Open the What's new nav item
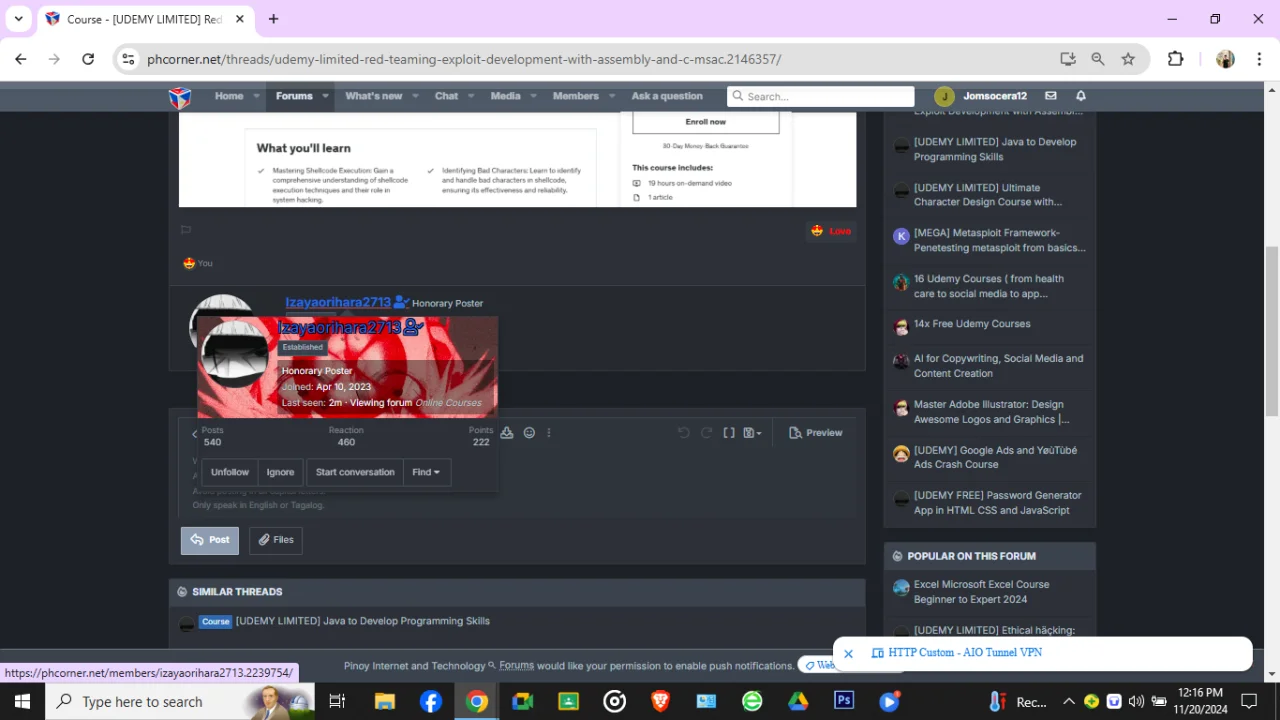 tap(374, 96)
